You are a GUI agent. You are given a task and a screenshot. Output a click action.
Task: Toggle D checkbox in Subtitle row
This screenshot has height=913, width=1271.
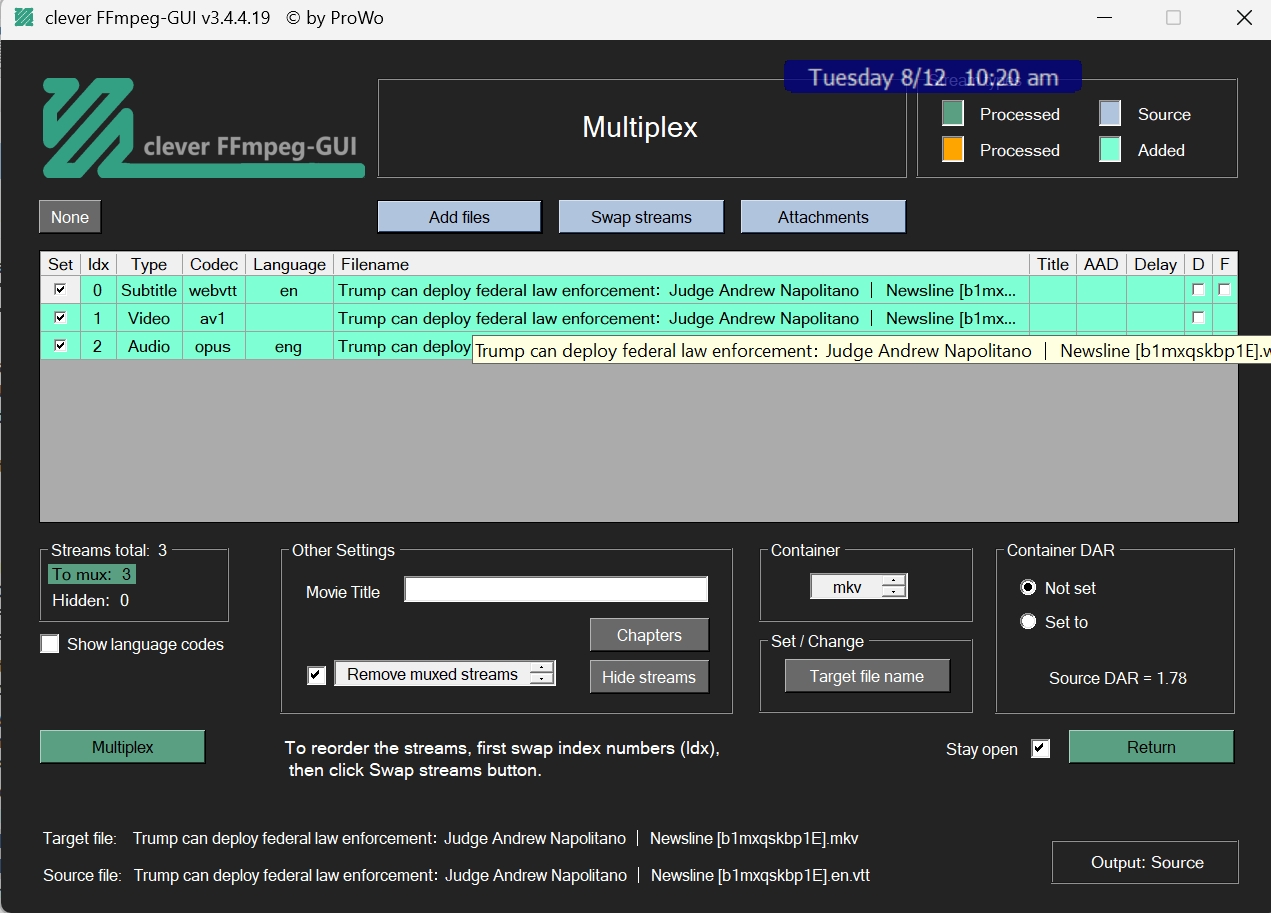(x=1198, y=290)
